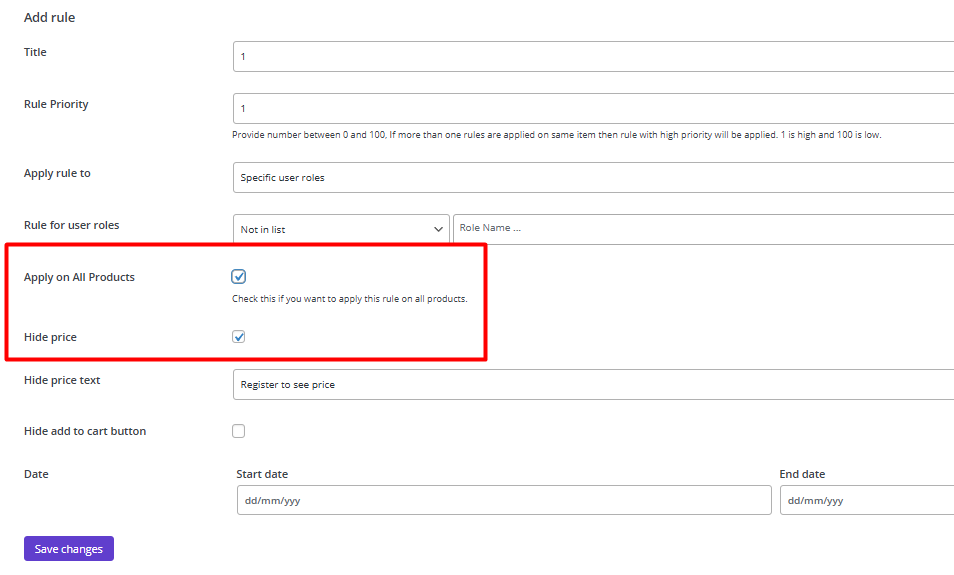Viewport: 954px width, 575px height.
Task: Click the Apply on All Products label
Action: [x=79, y=277]
